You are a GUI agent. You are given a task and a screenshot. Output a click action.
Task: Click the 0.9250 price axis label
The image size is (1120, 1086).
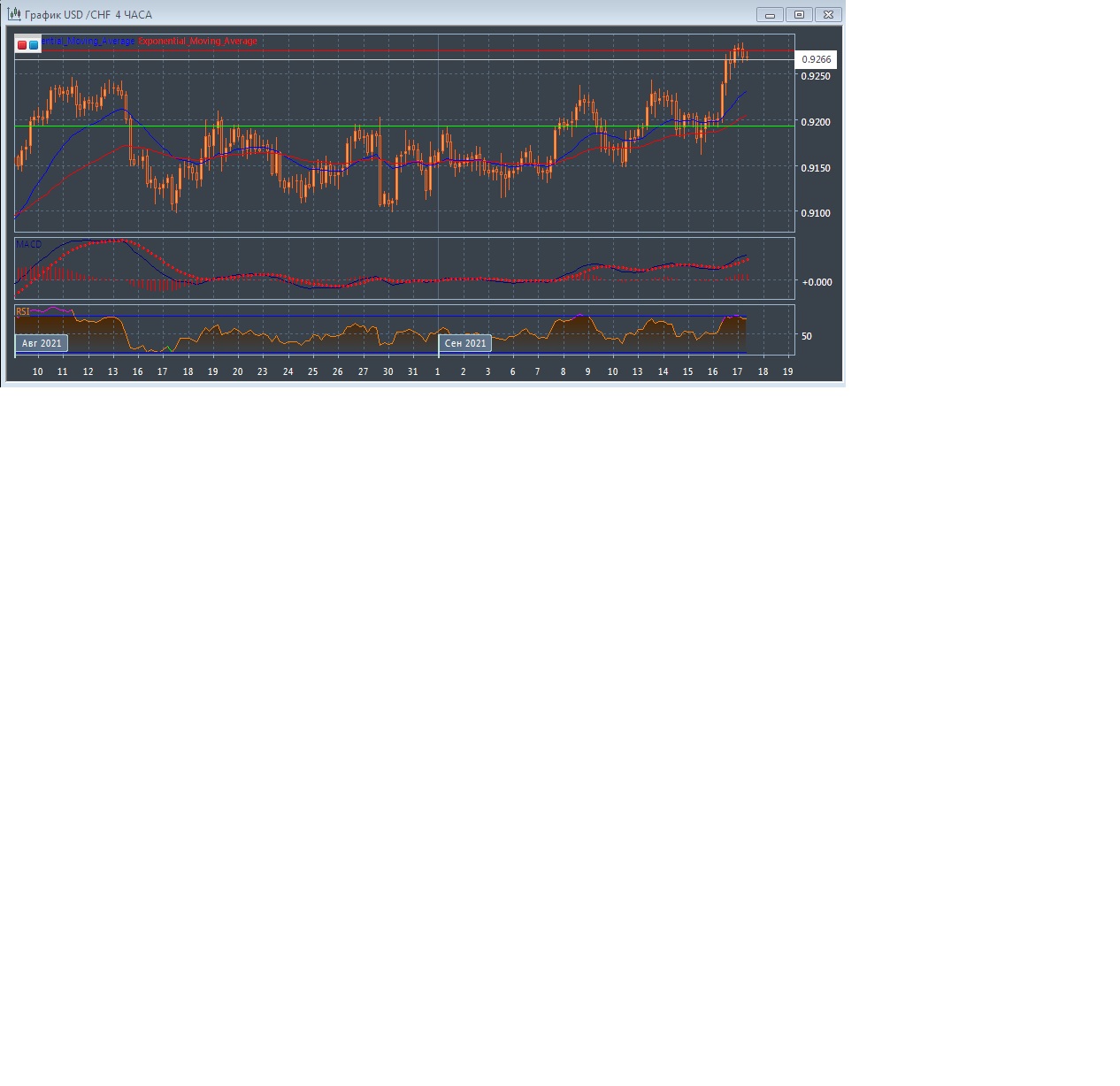(816, 76)
